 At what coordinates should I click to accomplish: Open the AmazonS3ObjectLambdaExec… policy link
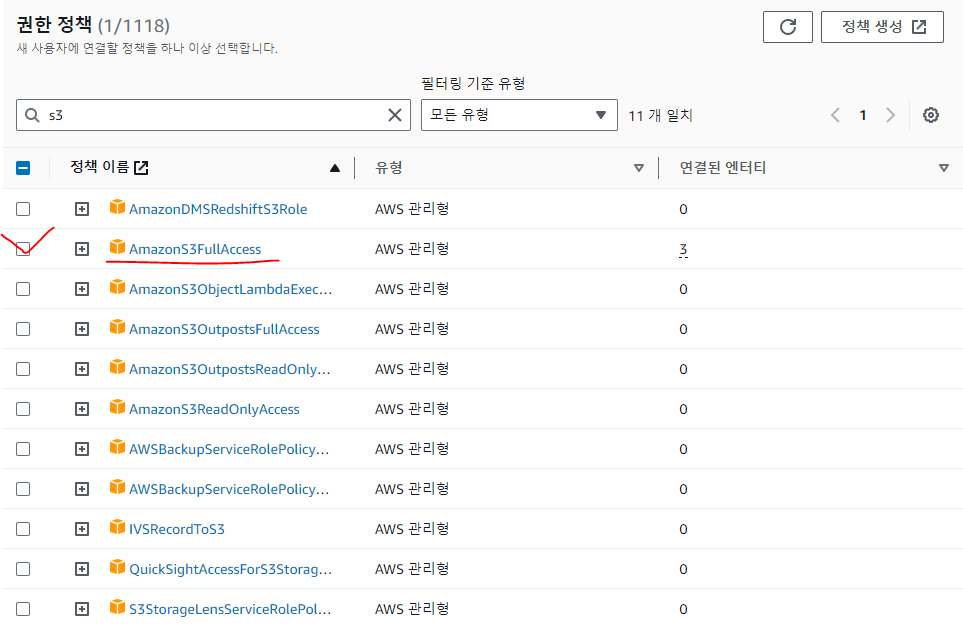(x=230, y=289)
